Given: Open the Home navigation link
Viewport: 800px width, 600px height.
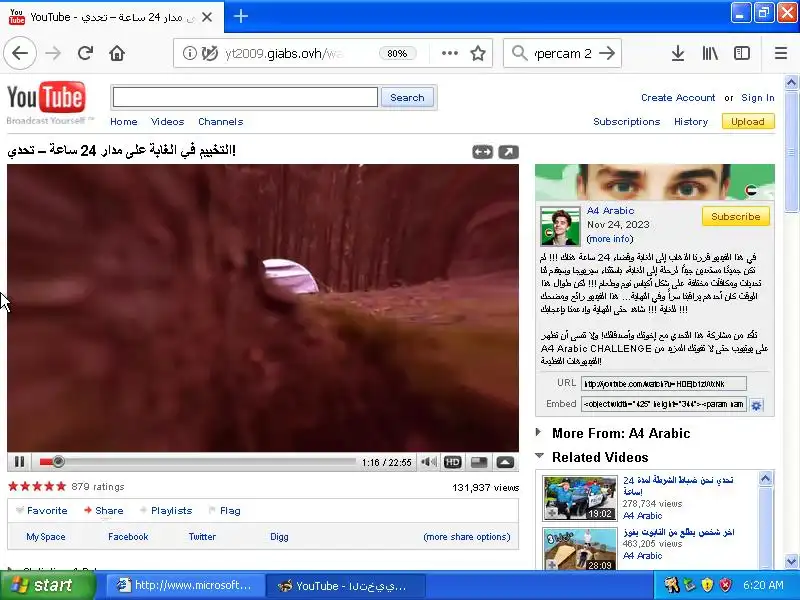Looking at the screenshot, I should [123, 121].
